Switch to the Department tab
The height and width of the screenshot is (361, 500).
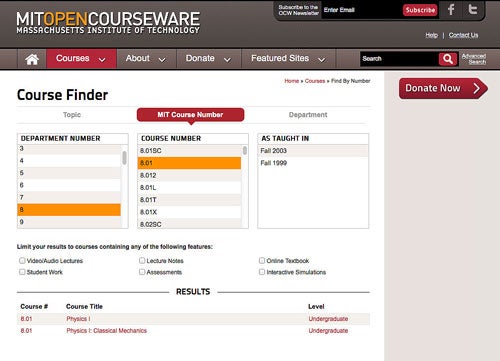[x=308, y=115]
